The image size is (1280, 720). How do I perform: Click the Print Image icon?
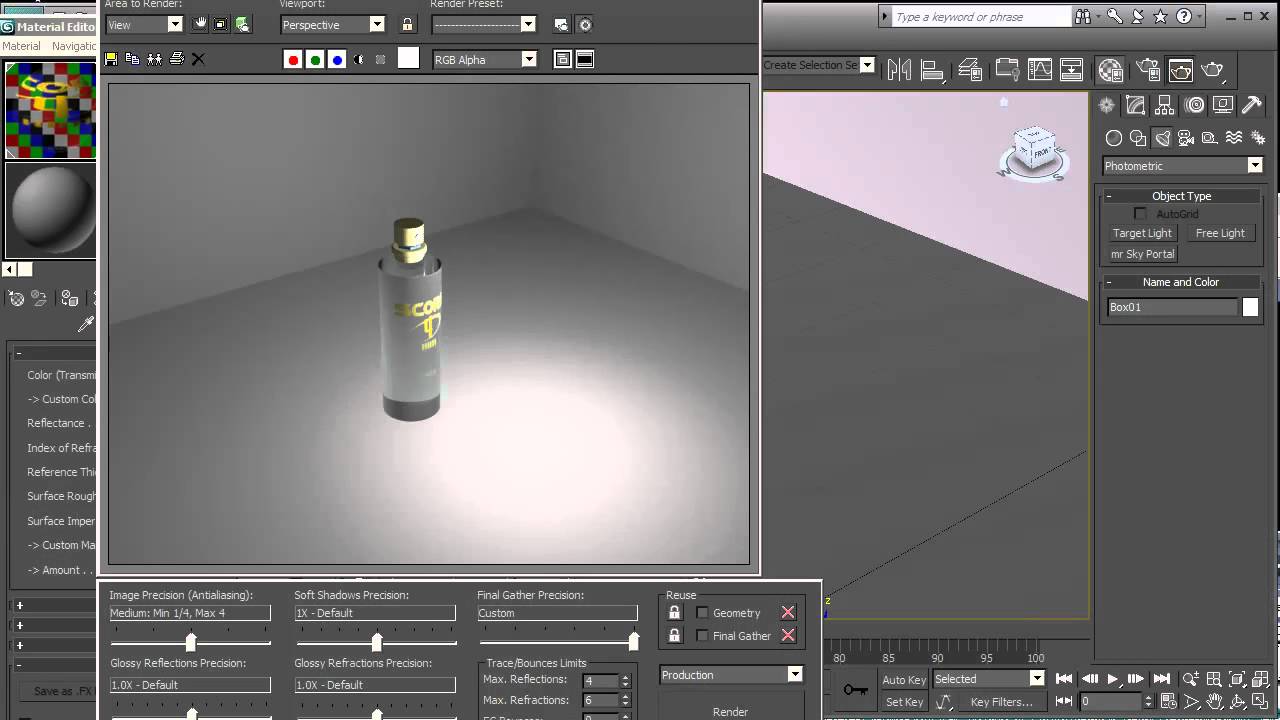coord(177,59)
